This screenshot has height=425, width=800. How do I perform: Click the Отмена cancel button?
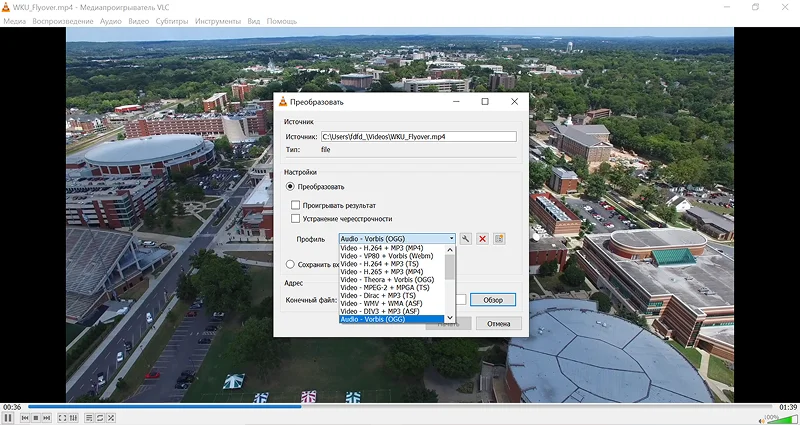(x=498, y=323)
